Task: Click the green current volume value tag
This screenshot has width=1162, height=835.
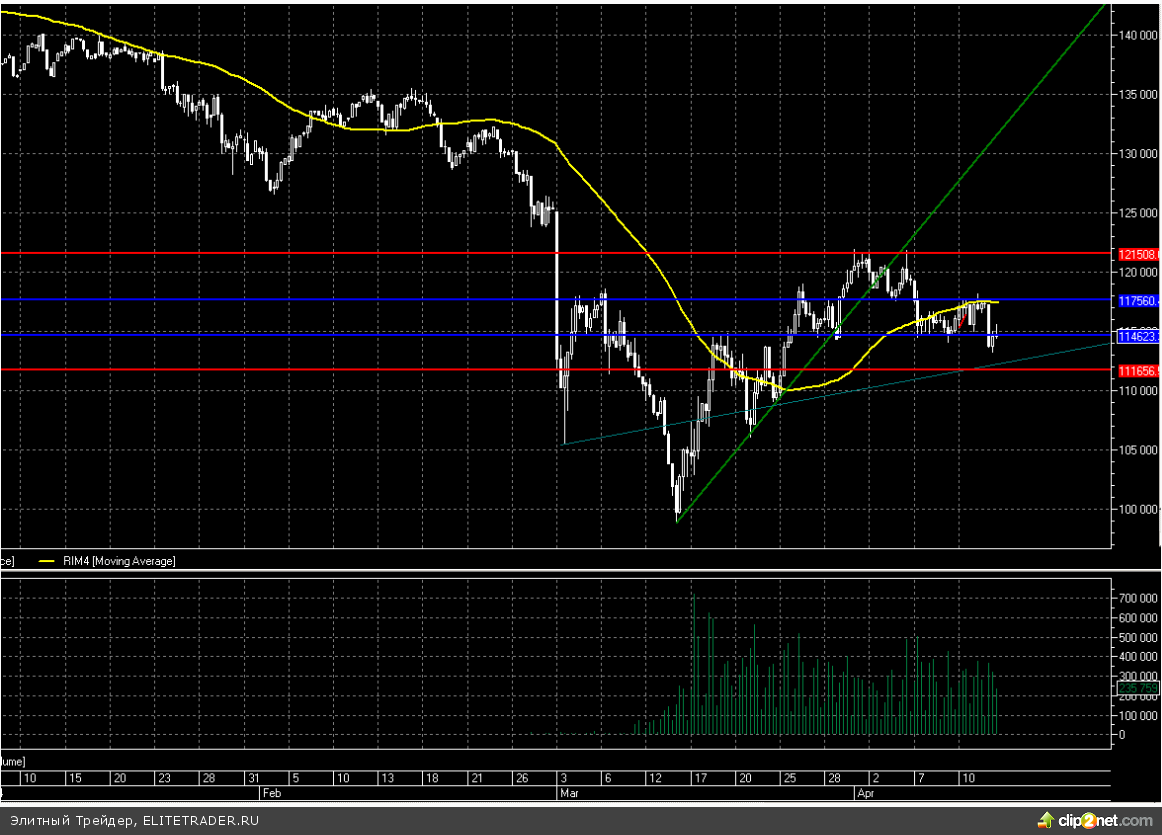Action: coord(1138,689)
